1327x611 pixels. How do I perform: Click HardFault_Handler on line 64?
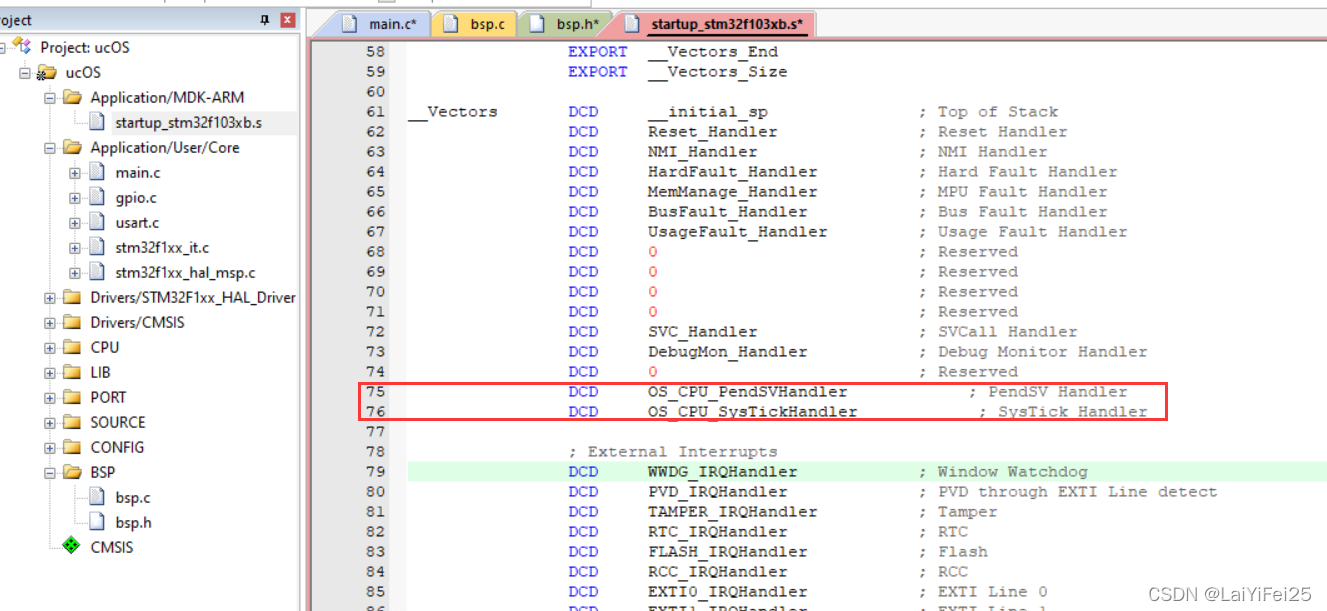click(x=732, y=171)
